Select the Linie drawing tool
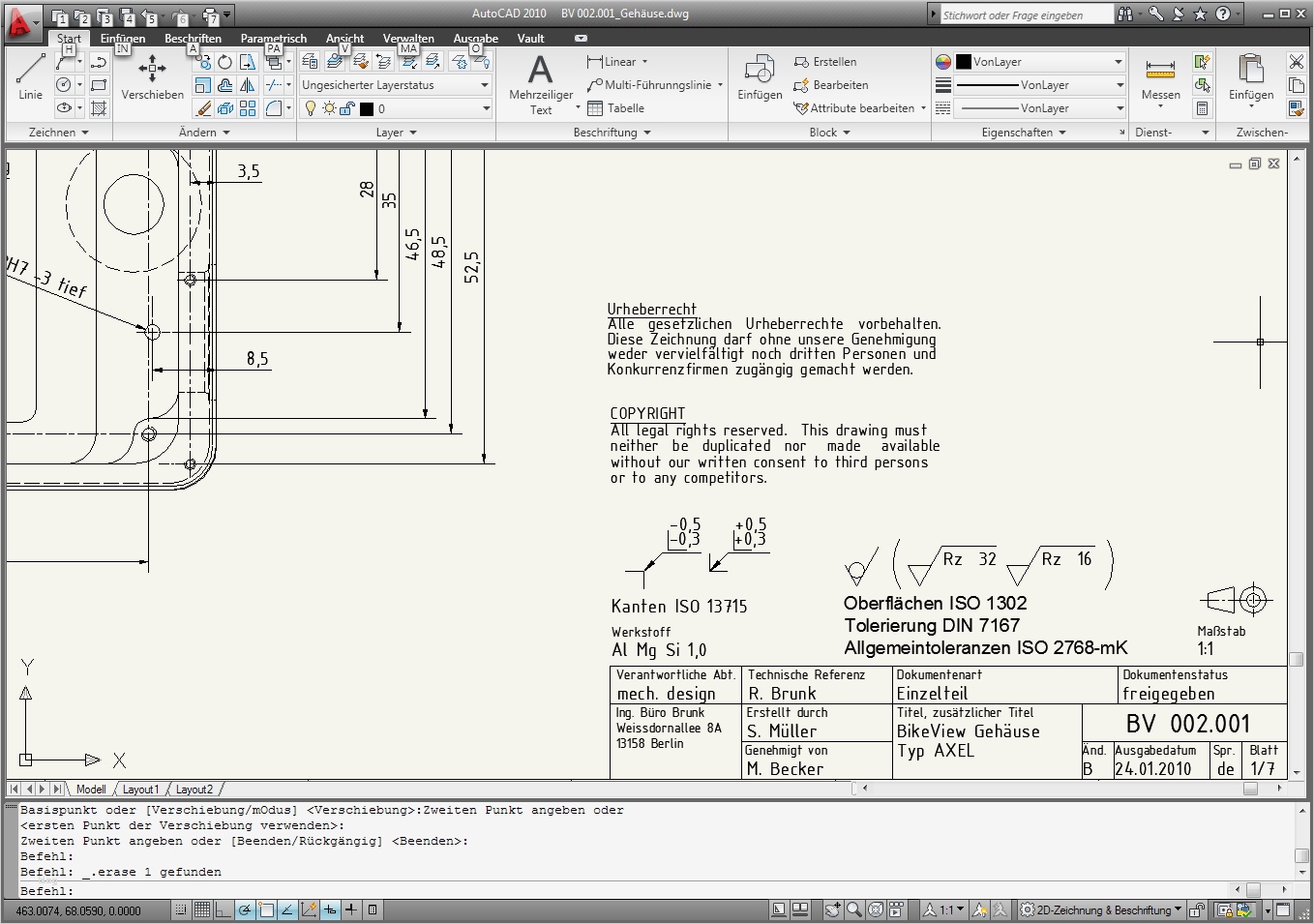 (x=29, y=77)
